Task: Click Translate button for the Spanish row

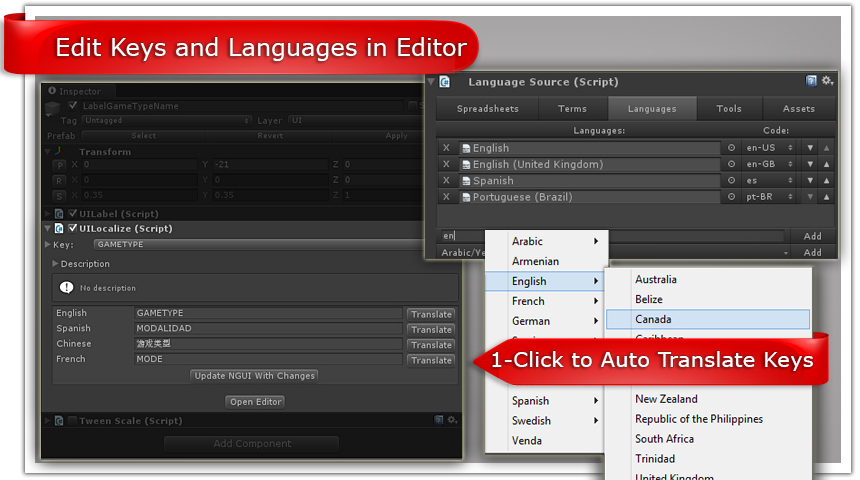Action: (431, 329)
